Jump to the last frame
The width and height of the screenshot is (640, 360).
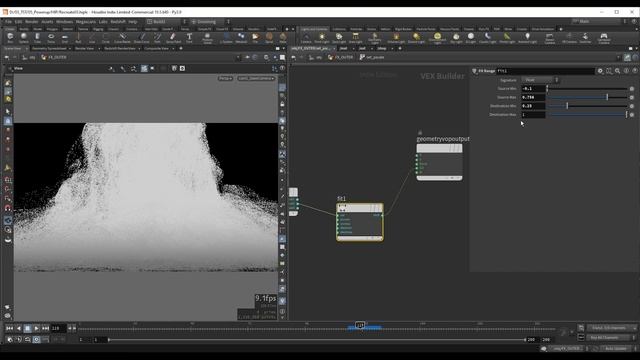pyautogui.click(x=45, y=328)
